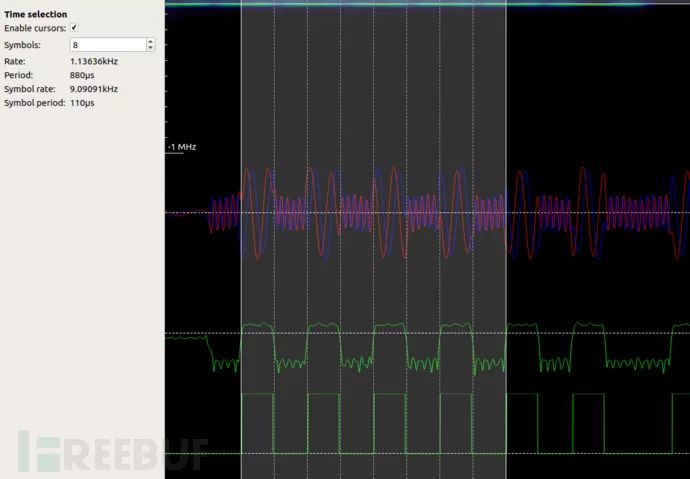Image resolution: width=690 pixels, height=479 pixels.
Task: Disable the Enable cursors checkbox
Action: [74, 29]
